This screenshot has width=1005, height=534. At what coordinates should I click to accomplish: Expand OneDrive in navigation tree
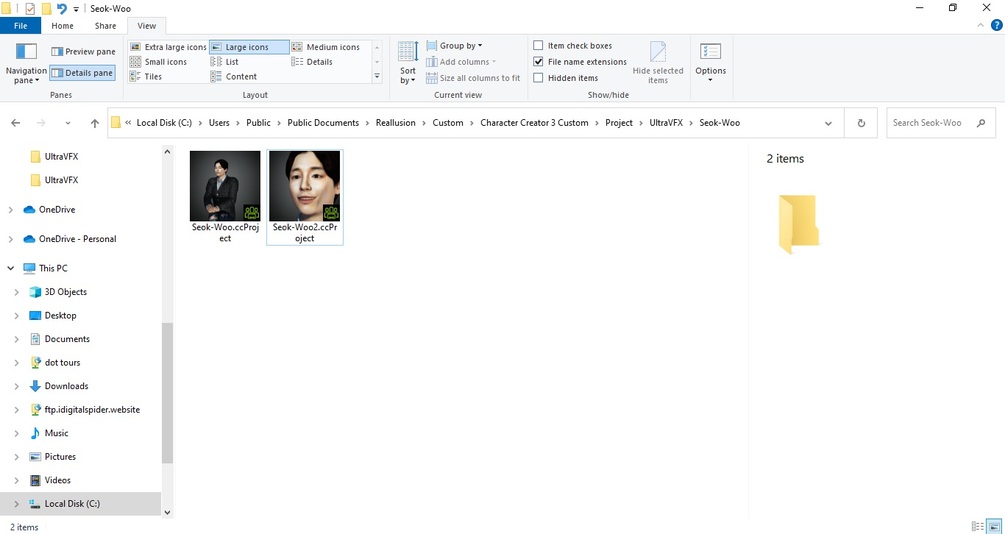[10, 210]
